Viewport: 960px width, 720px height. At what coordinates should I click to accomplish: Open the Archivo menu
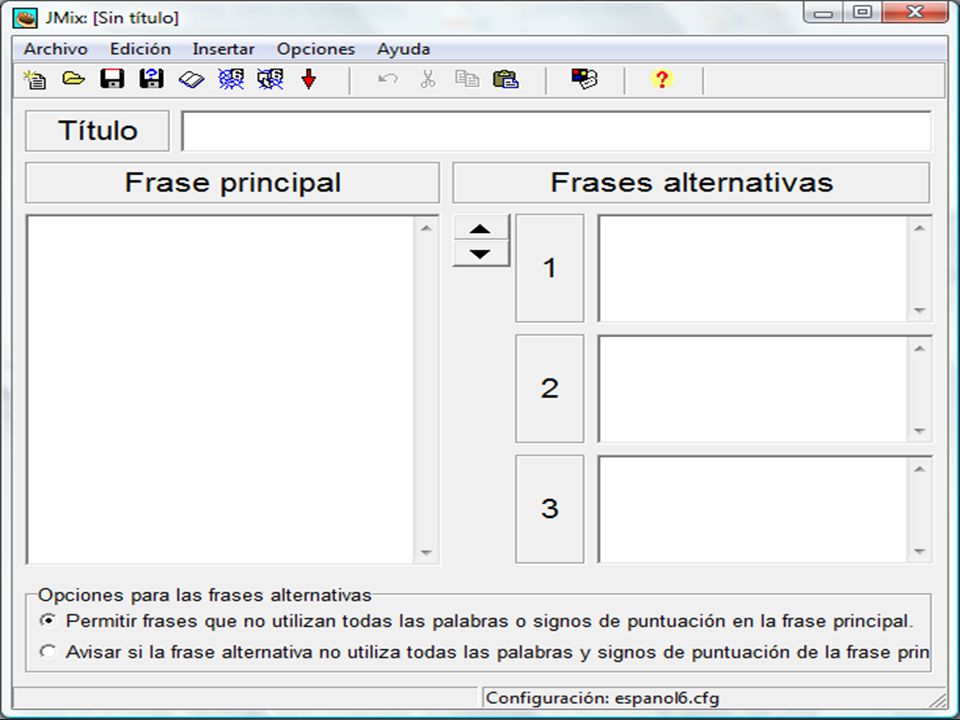pyautogui.click(x=56, y=49)
